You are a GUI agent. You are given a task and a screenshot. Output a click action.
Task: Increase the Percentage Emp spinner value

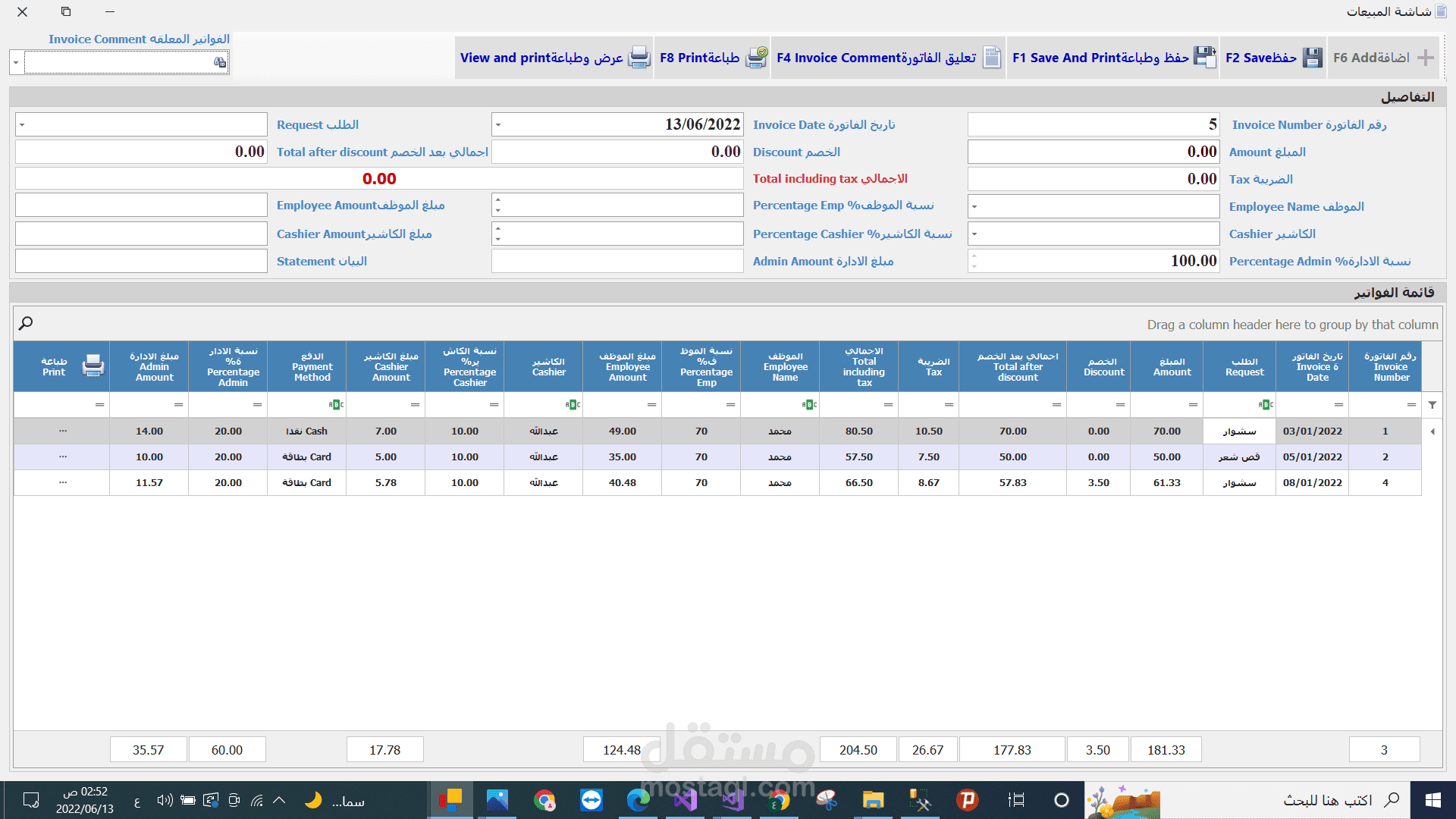tap(498, 200)
